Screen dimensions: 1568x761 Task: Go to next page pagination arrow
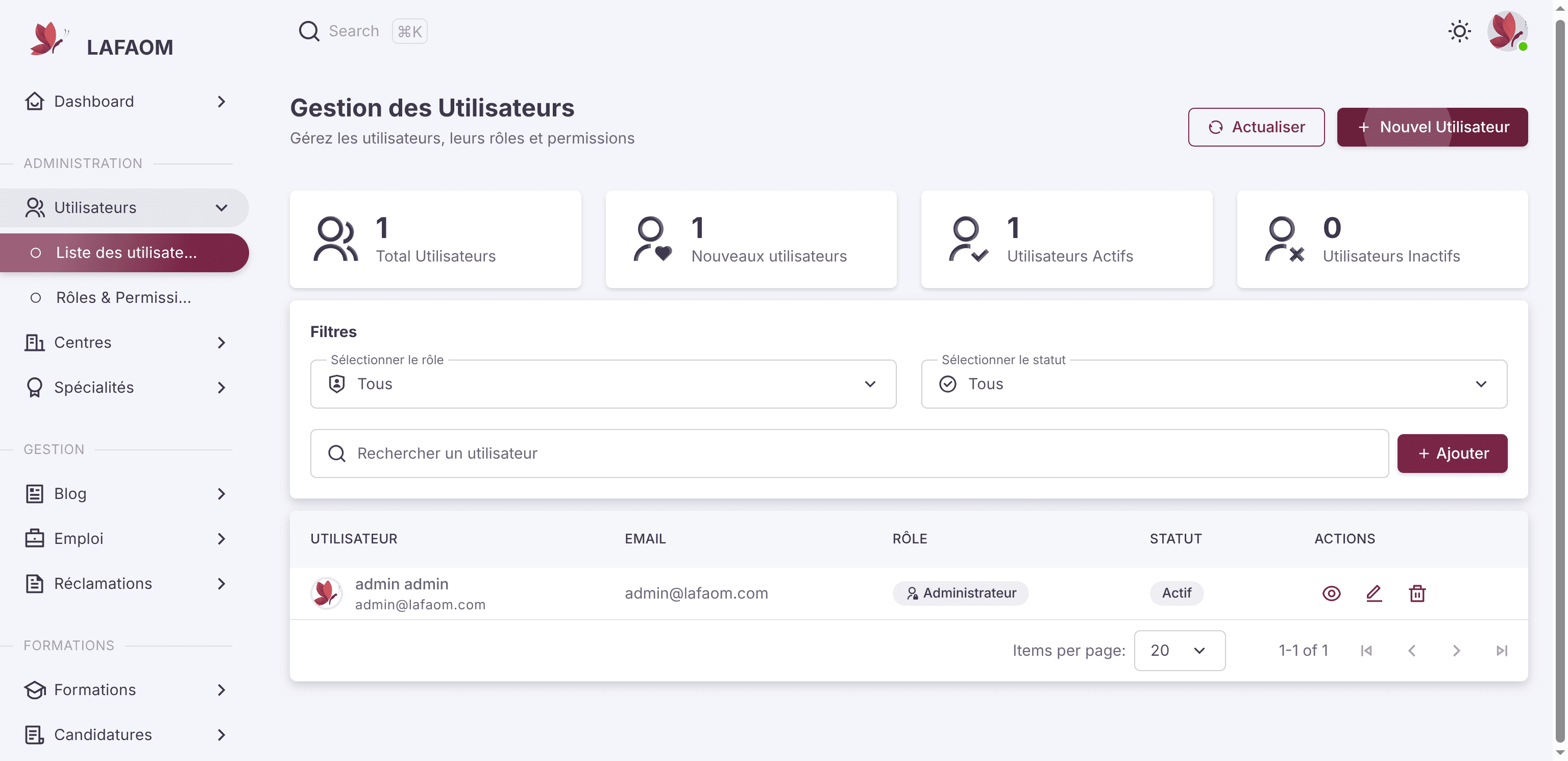pos(1457,651)
